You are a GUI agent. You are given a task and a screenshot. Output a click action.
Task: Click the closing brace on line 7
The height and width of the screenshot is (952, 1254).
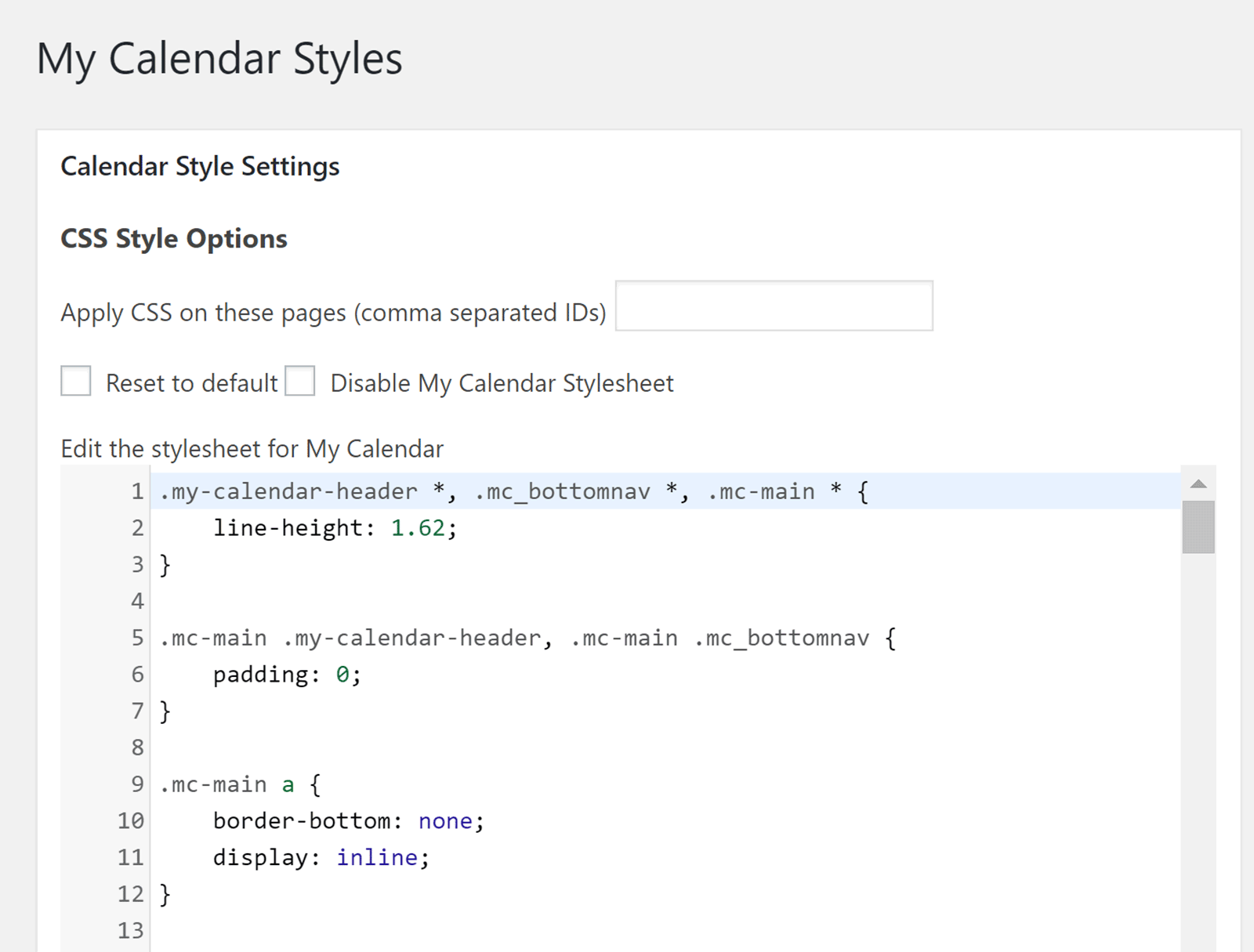pos(165,711)
